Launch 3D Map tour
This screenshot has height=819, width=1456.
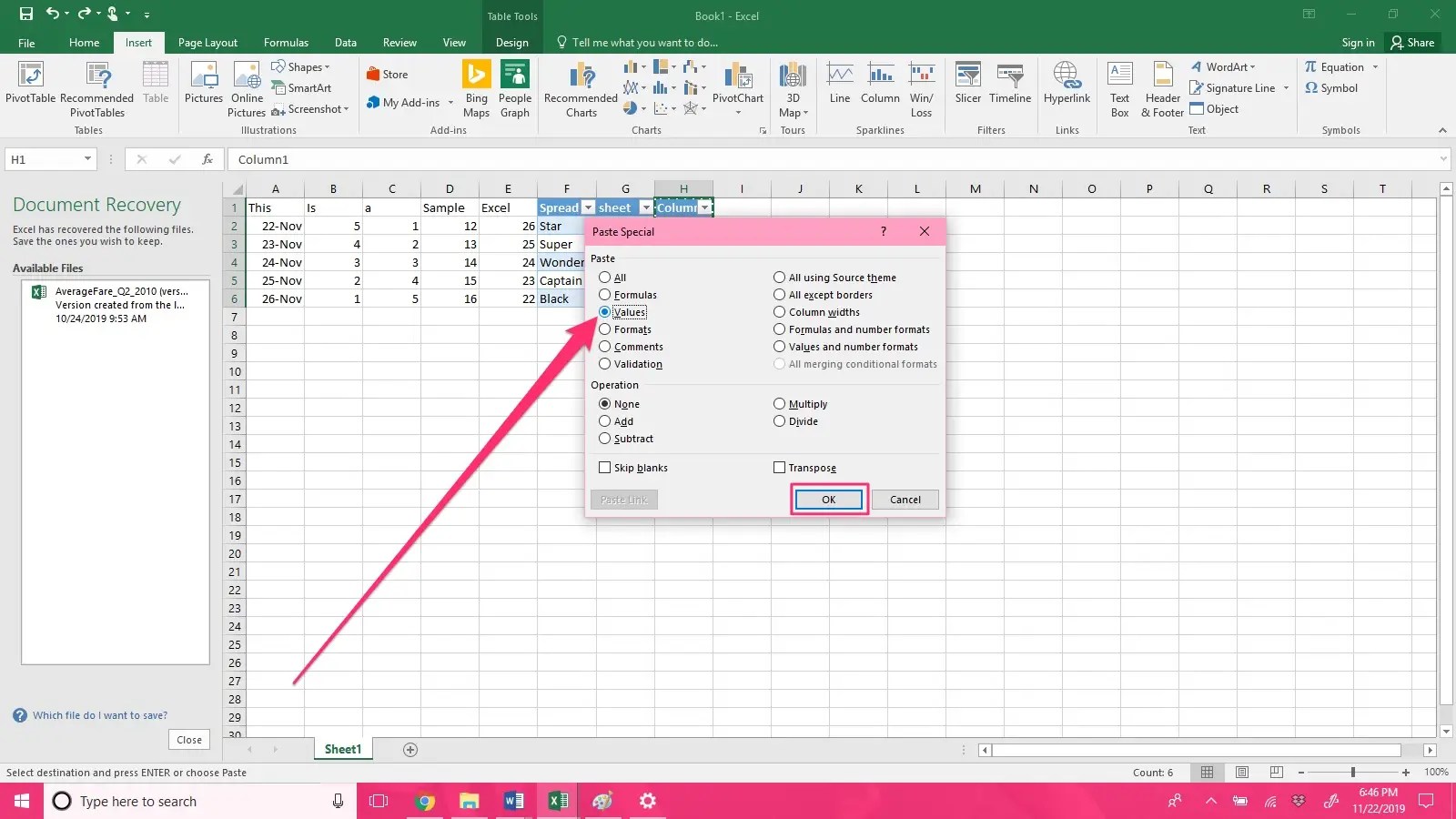793,89
